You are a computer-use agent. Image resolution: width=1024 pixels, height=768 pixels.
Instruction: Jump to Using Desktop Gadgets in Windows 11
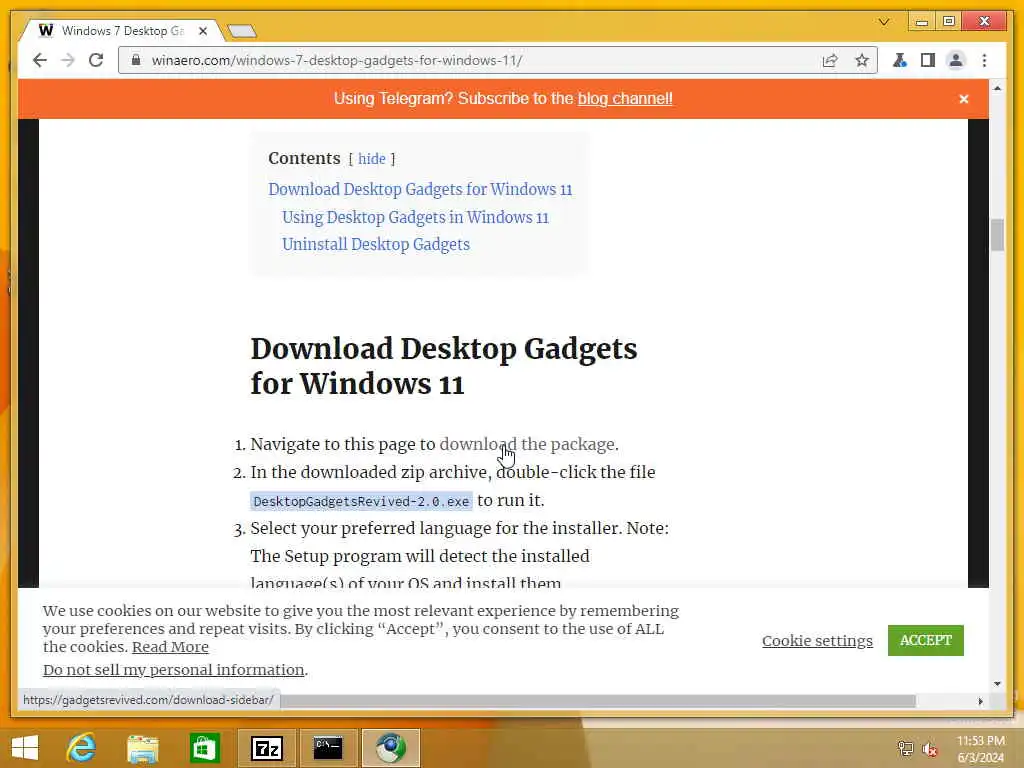pyautogui.click(x=415, y=217)
